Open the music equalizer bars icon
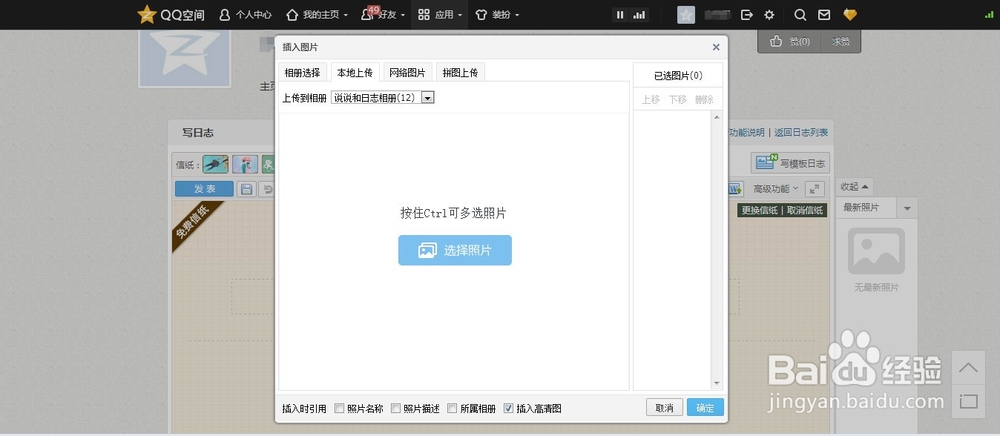The width and height of the screenshot is (1000, 436). pyautogui.click(x=638, y=15)
